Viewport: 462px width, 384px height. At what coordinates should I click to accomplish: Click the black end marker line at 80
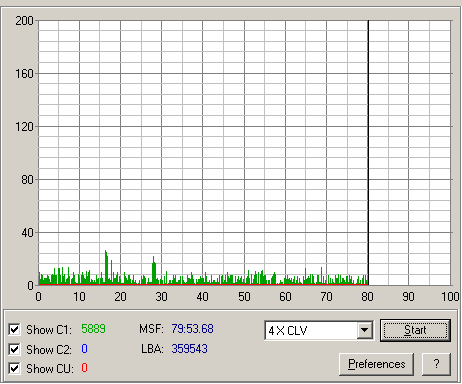(368, 153)
